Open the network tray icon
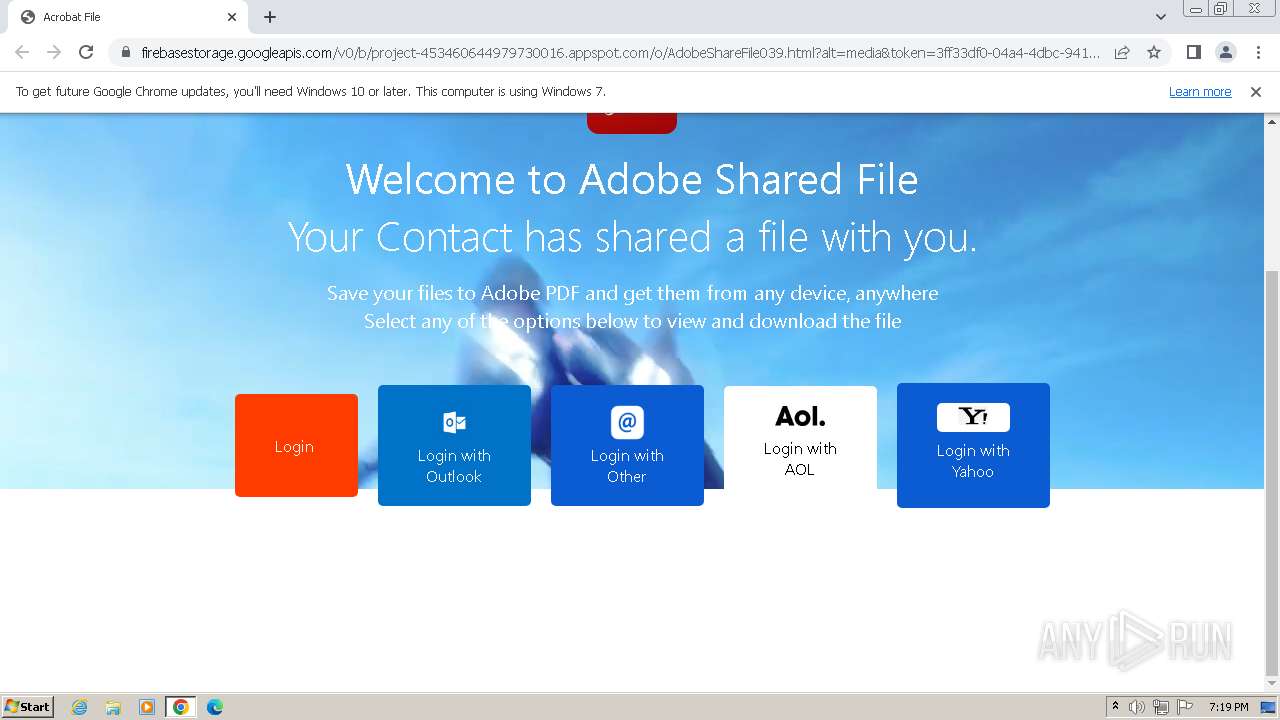 click(1161, 707)
